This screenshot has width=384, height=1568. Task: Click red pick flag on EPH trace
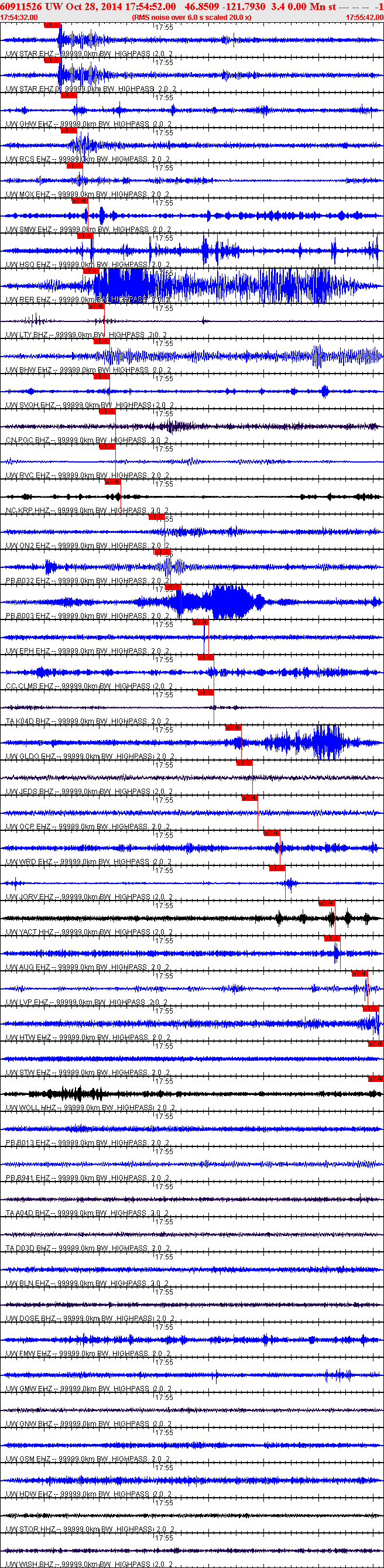point(200,623)
